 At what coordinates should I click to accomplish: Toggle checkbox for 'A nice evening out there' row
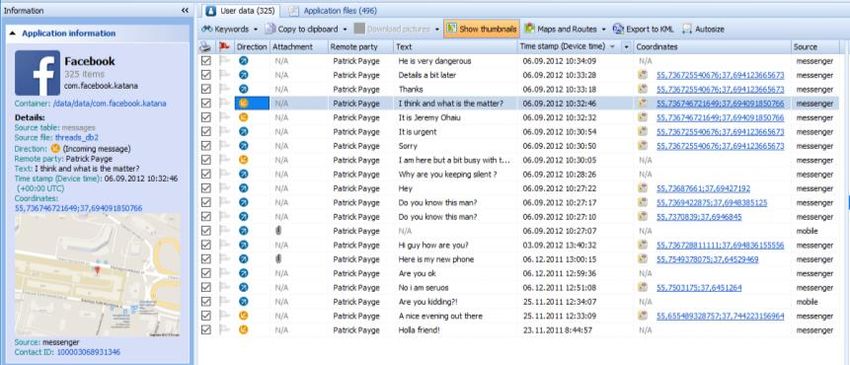point(205,316)
